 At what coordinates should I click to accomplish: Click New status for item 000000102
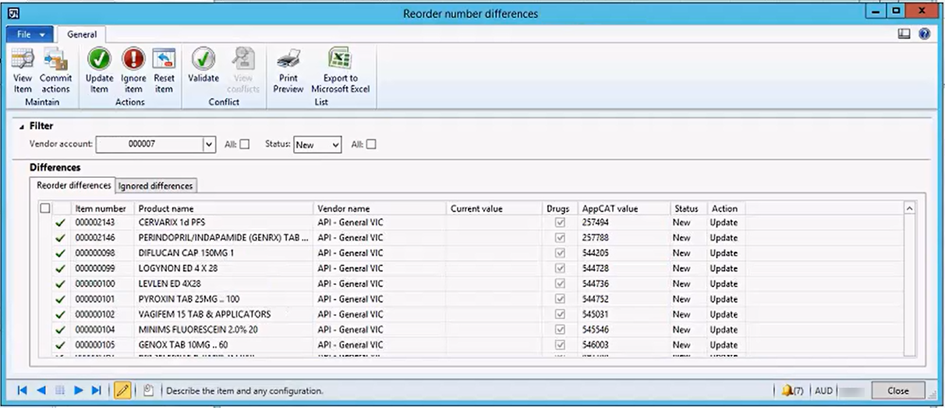682,315
